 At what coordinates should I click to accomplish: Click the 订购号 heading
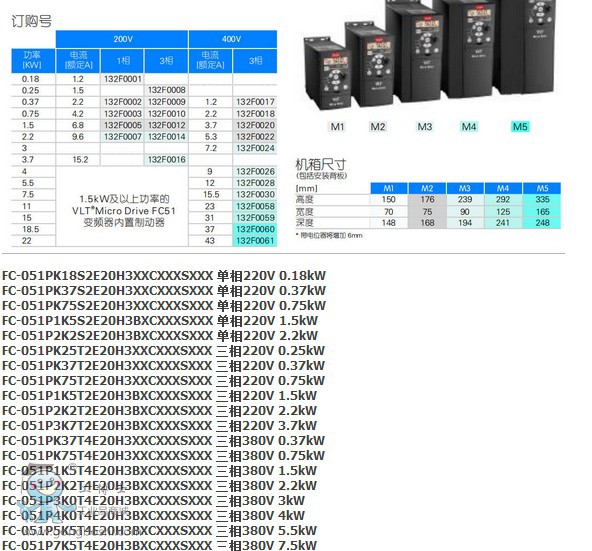click(x=31, y=21)
